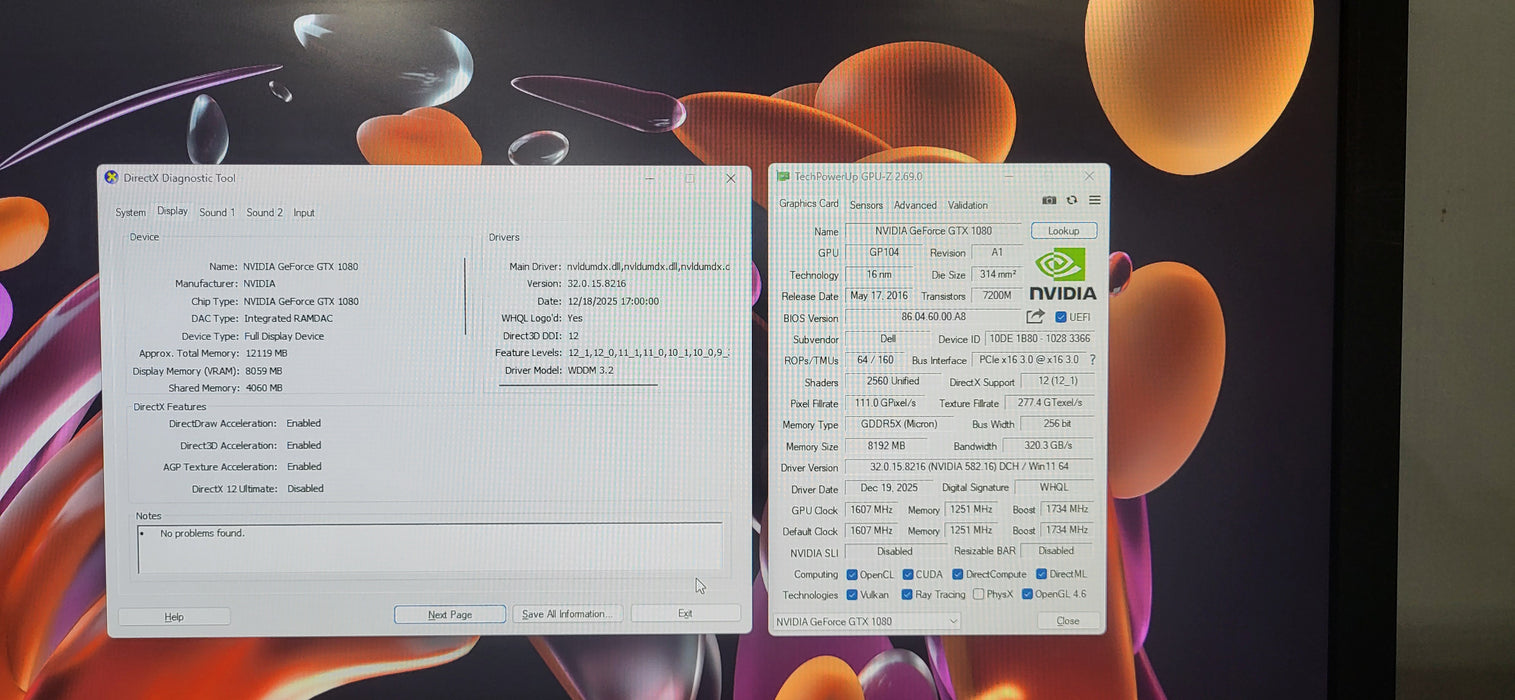
Task: Open the Advanced tab in GPU-Z
Action: click(x=915, y=205)
